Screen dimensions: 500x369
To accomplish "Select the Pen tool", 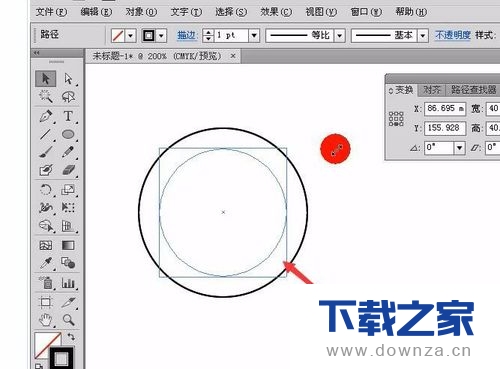I will pos(46,116).
